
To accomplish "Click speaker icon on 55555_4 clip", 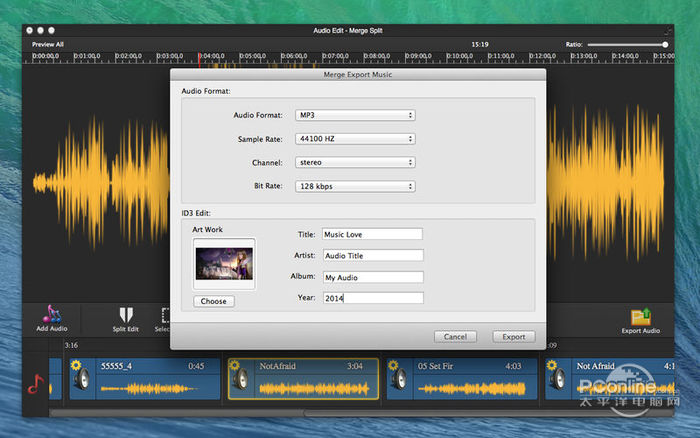I will click(x=81, y=379).
